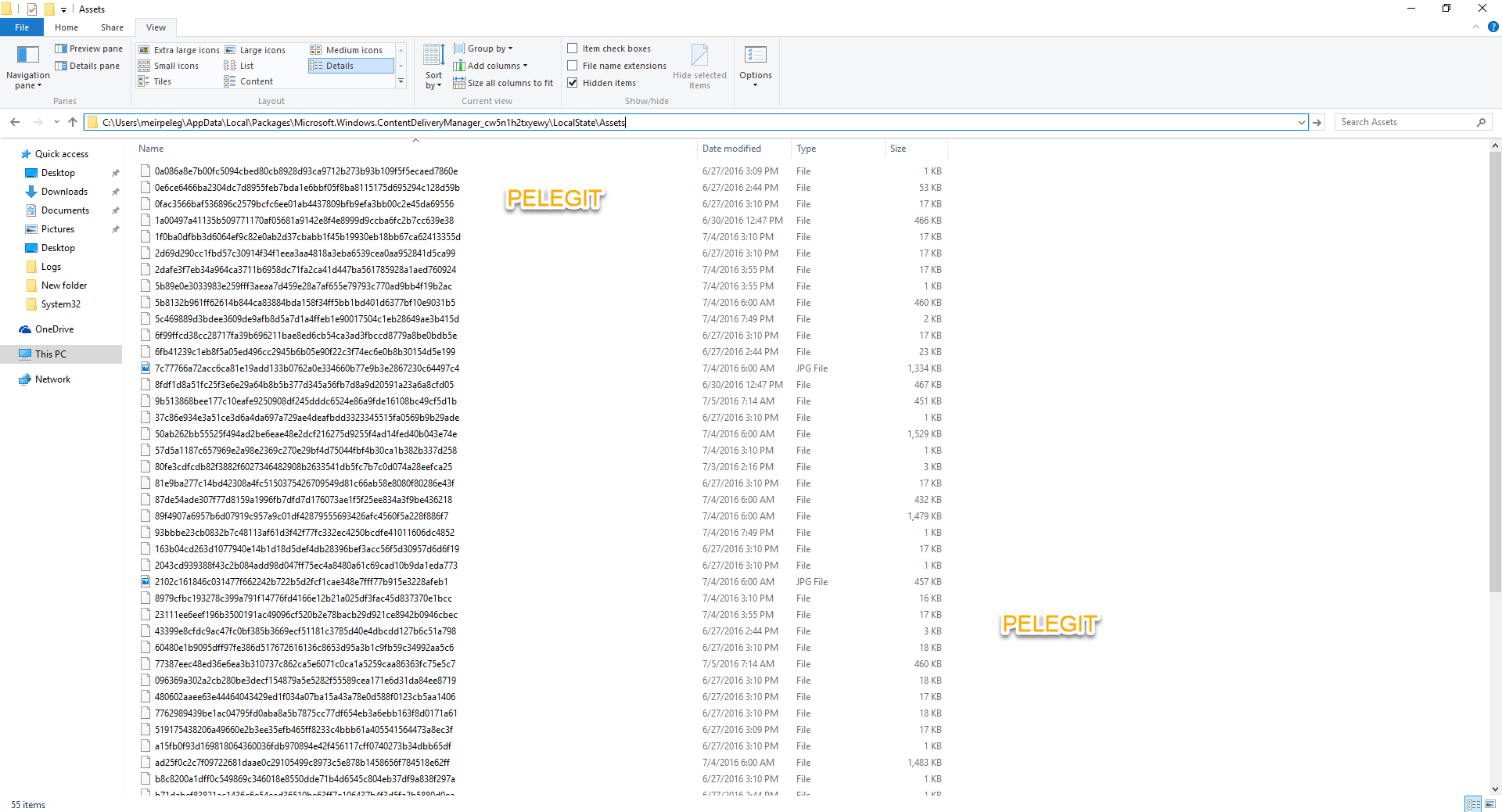Viewport: 1502px width, 812px height.
Task: Switch to Tiles layout
Action: [155, 81]
